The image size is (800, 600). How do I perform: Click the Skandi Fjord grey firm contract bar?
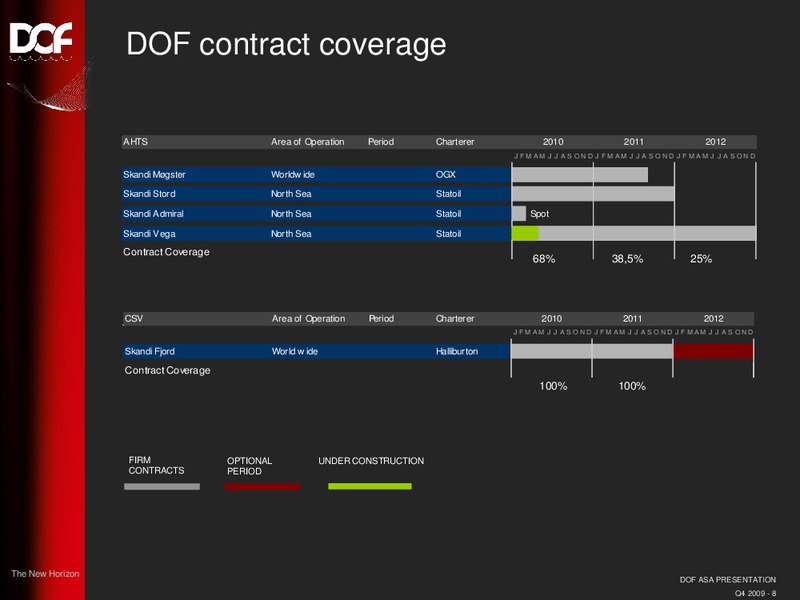592,351
